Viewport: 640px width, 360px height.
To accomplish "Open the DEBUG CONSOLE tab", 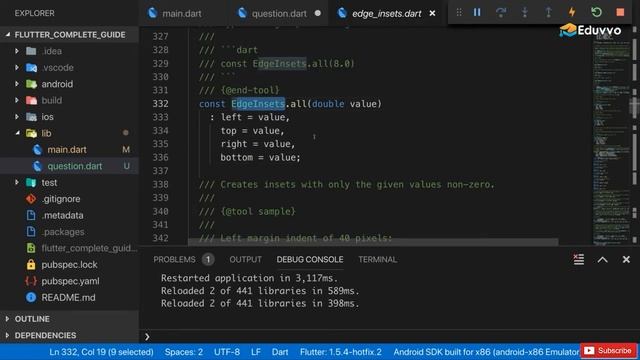I will click(x=310, y=260).
